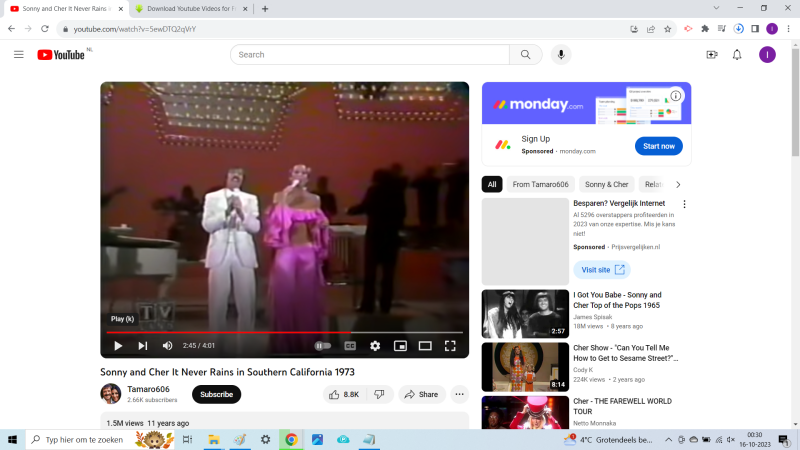Click the search magnifier button
The height and width of the screenshot is (450, 800).
click(x=526, y=55)
